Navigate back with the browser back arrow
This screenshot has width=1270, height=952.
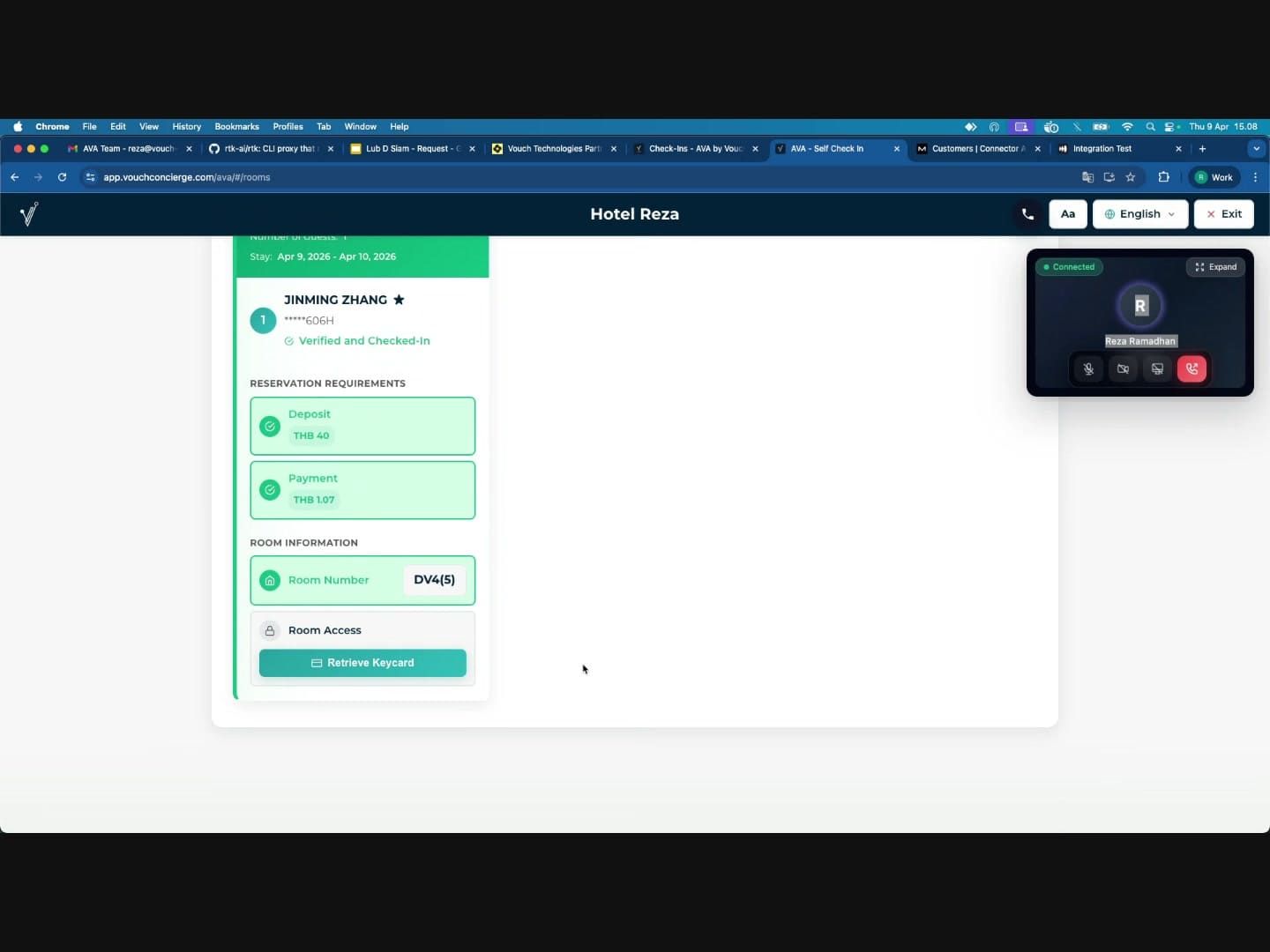point(15,177)
